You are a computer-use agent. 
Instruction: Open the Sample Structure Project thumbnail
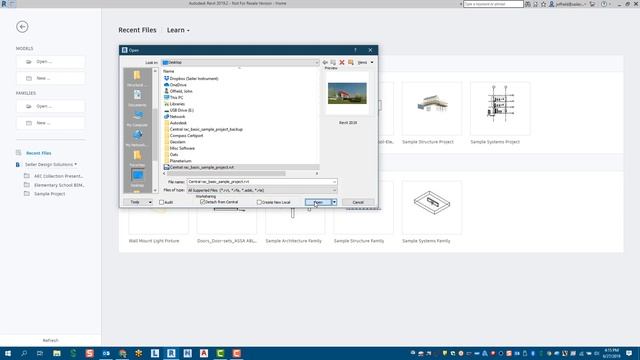tap(431, 109)
